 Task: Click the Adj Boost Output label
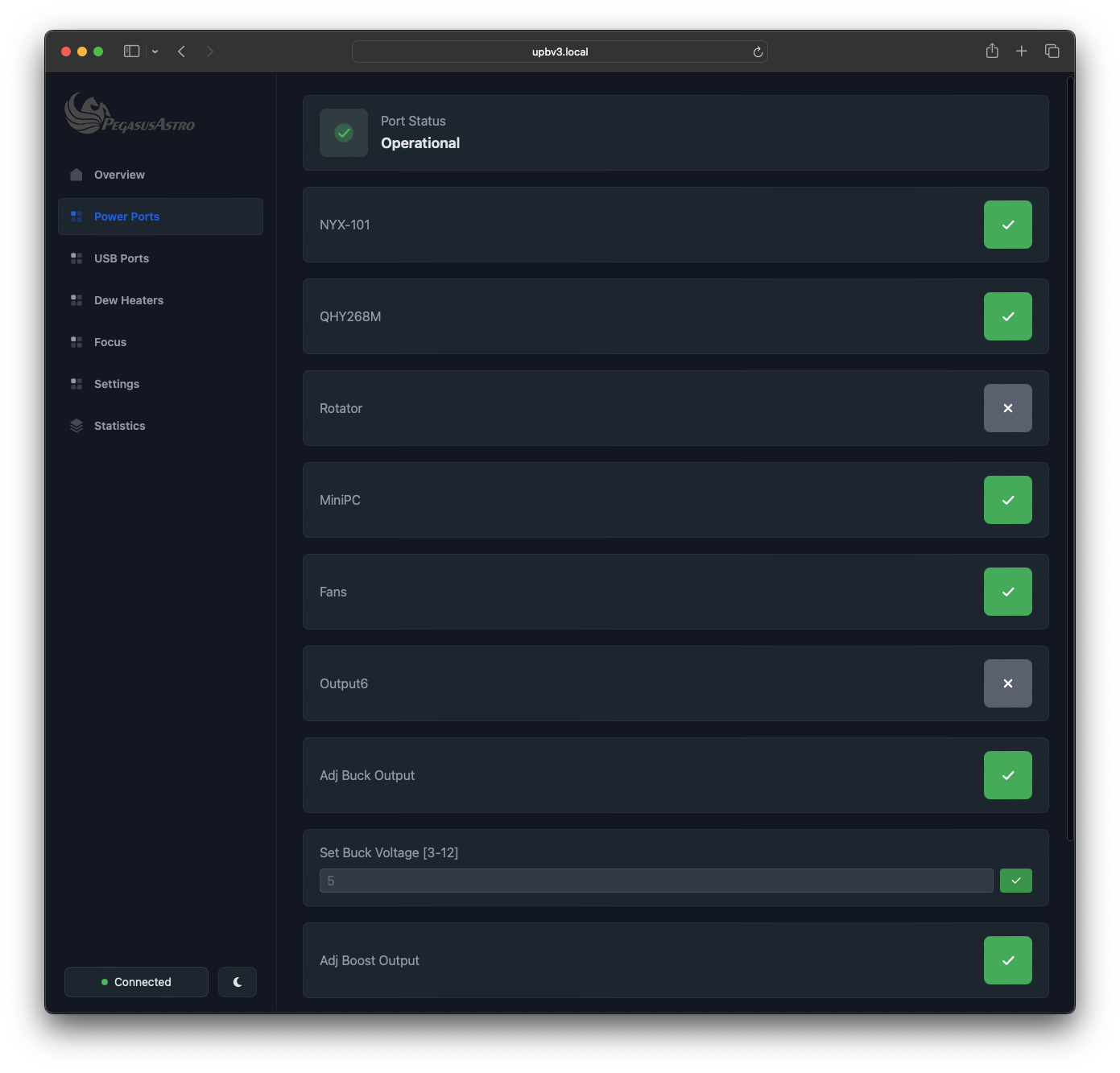[x=370, y=960]
